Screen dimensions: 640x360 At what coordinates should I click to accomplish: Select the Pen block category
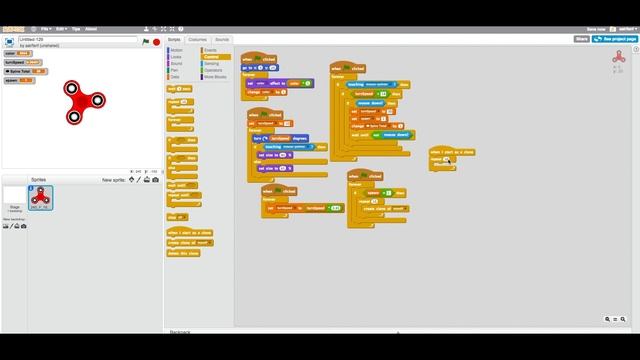click(x=174, y=70)
